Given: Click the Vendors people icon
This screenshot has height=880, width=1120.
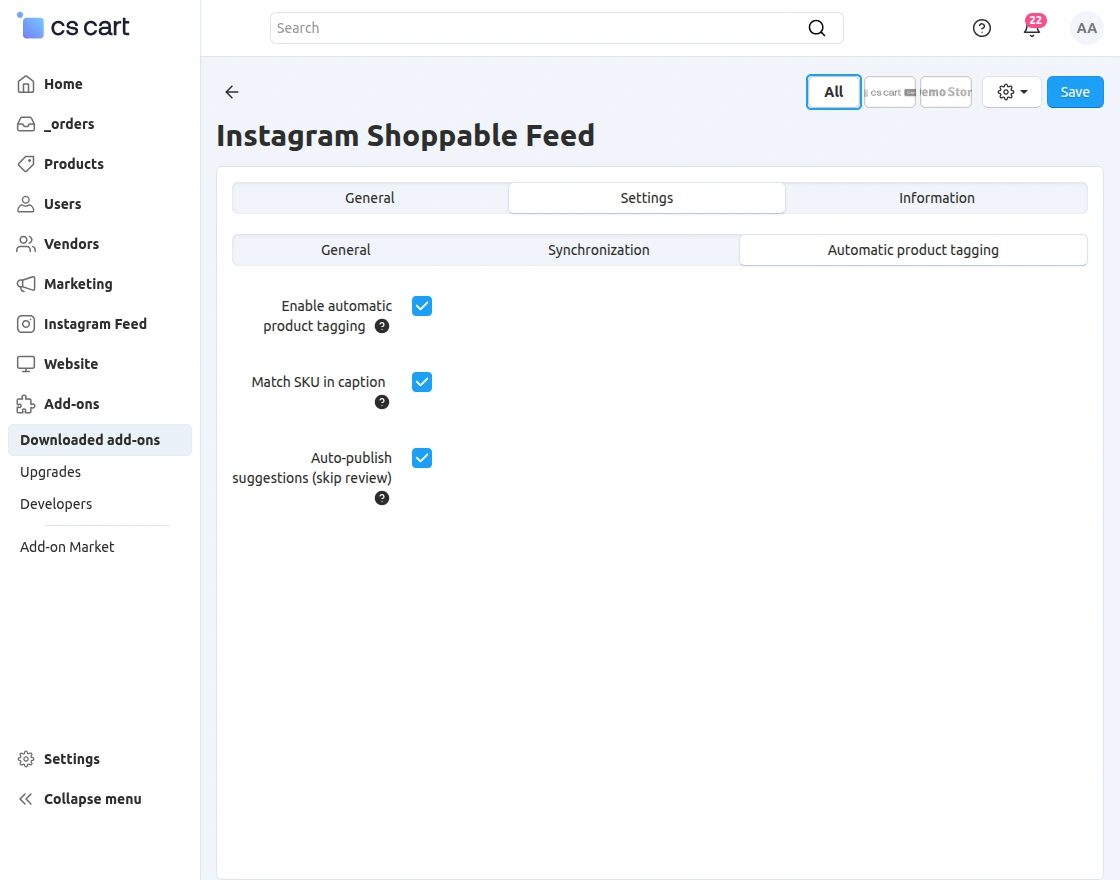Looking at the screenshot, I should [x=26, y=244].
